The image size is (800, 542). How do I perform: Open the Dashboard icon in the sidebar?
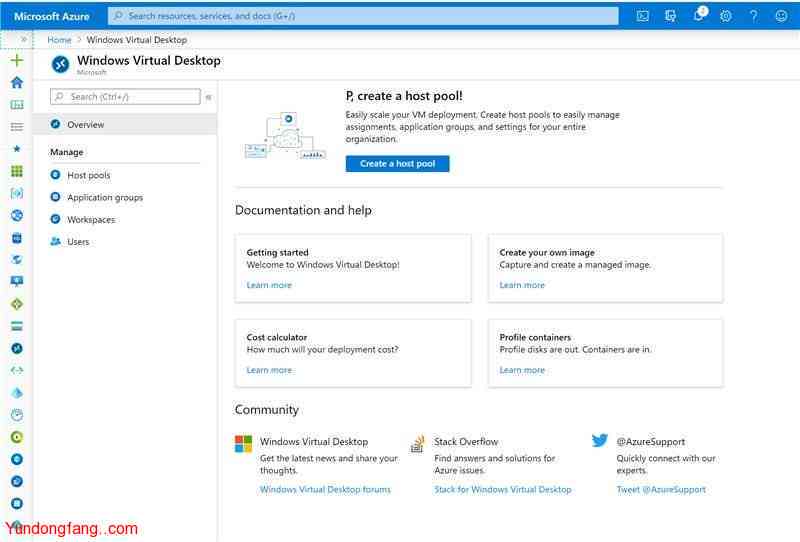[17, 105]
